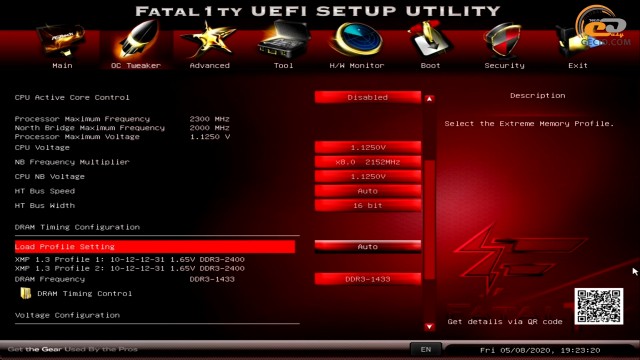Select the Load Profile Setting row

[x=155, y=247]
